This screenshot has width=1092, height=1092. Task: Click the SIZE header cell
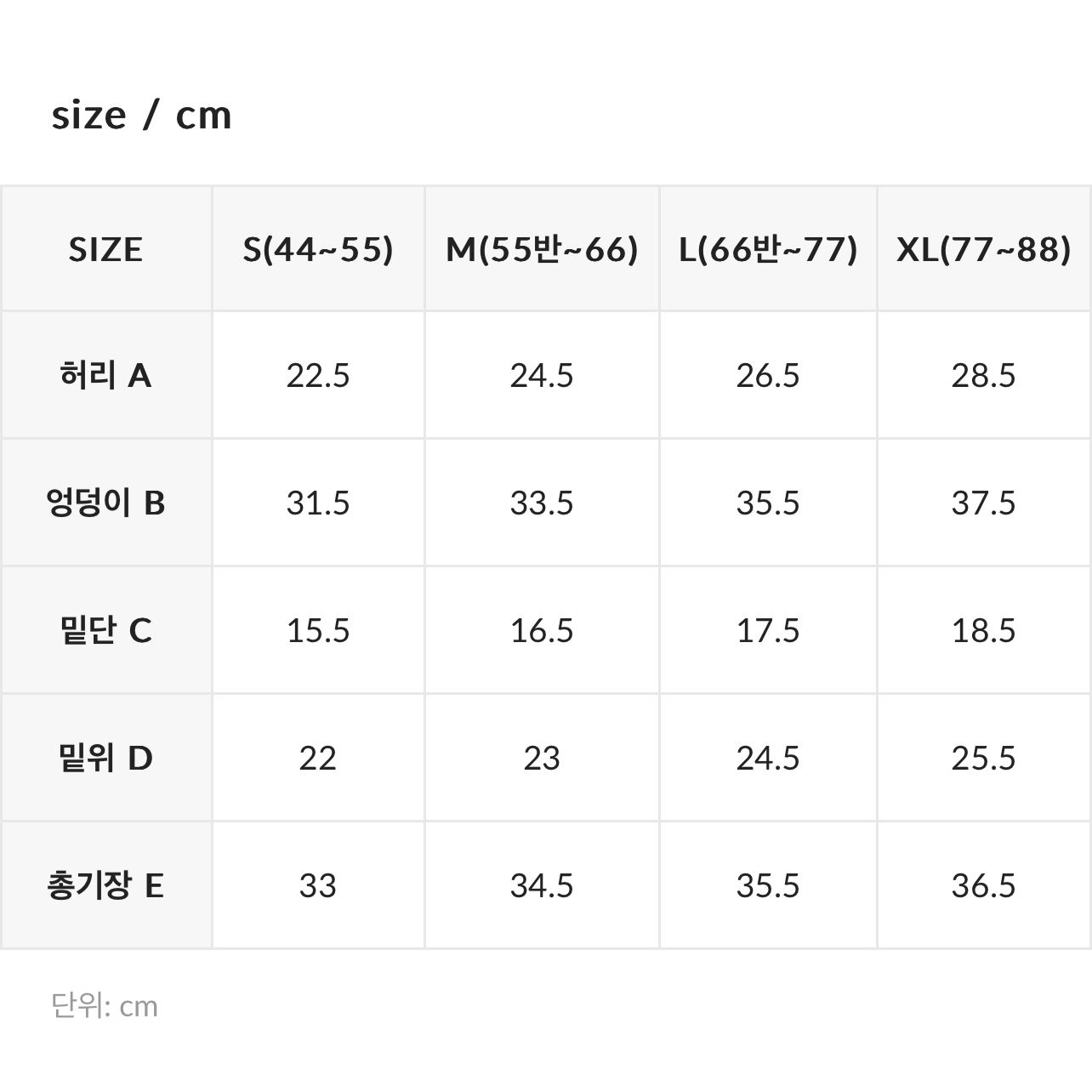coord(105,249)
